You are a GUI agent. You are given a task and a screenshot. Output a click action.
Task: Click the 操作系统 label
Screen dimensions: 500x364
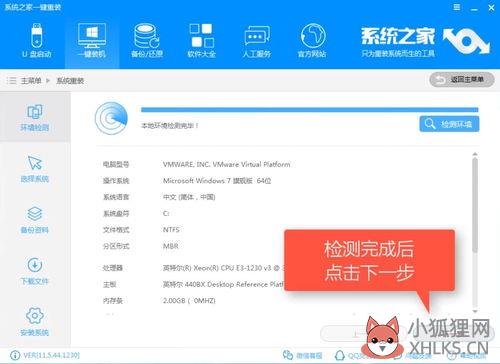point(116,181)
